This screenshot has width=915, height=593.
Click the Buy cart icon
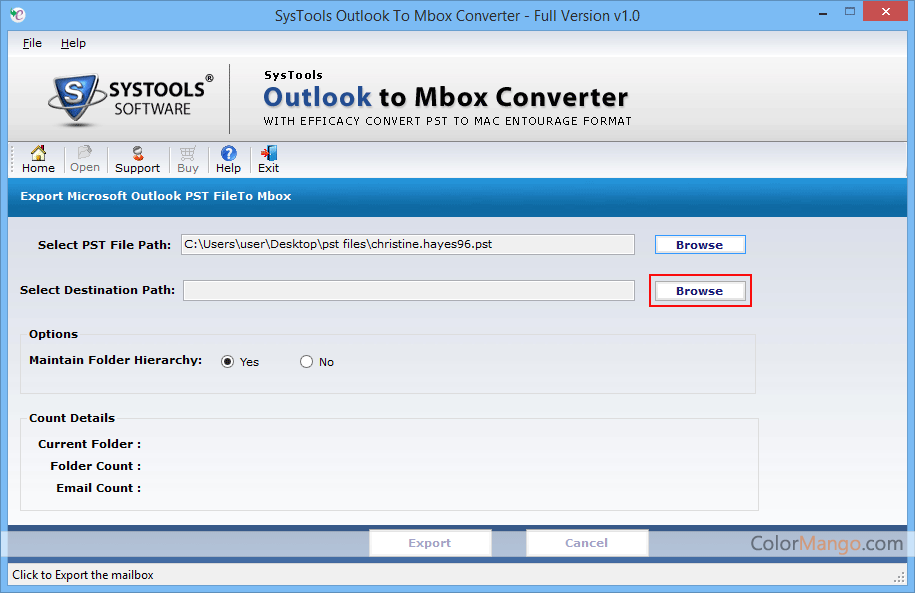click(188, 159)
